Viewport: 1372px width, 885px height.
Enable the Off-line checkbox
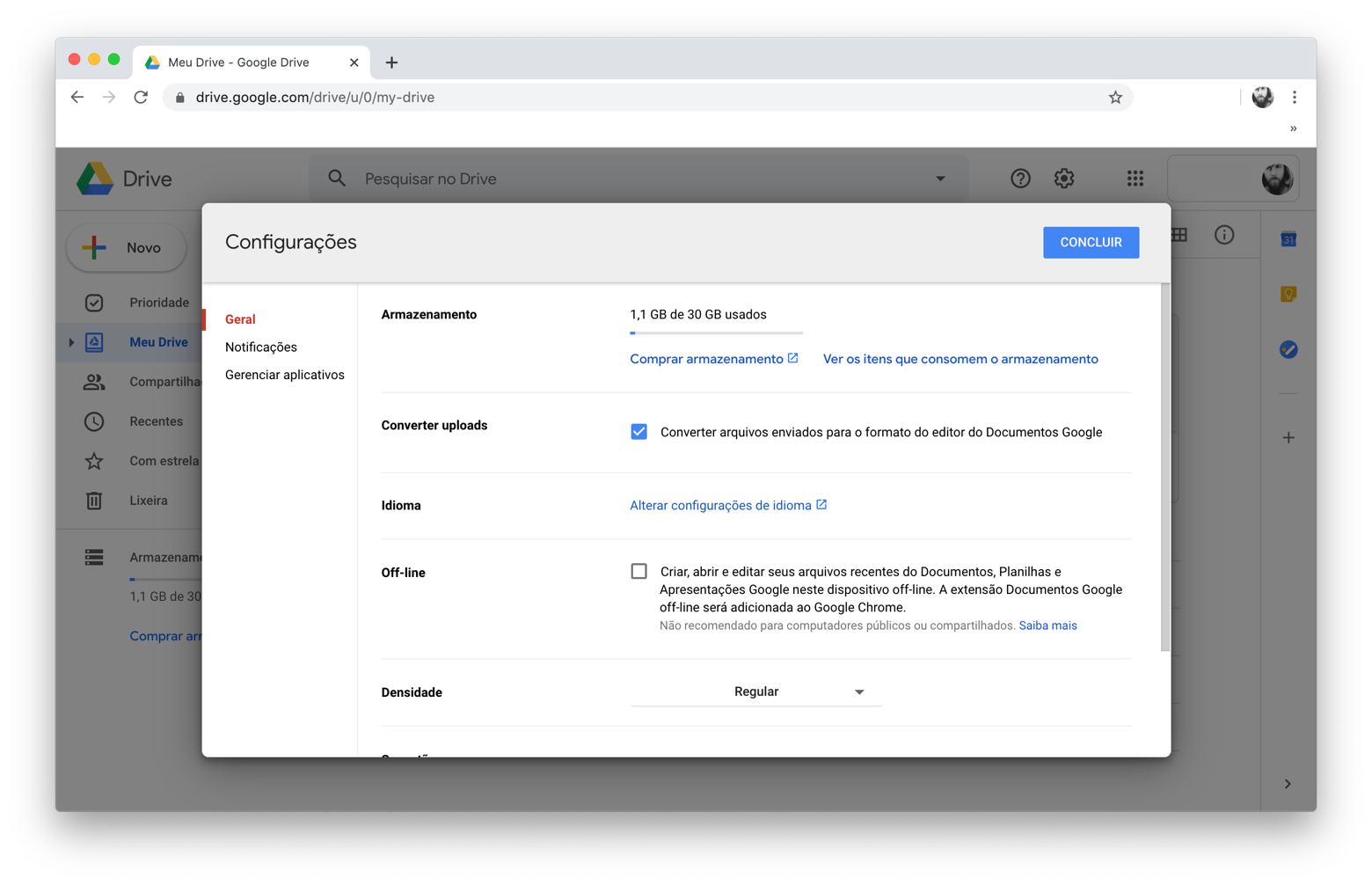click(x=639, y=572)
